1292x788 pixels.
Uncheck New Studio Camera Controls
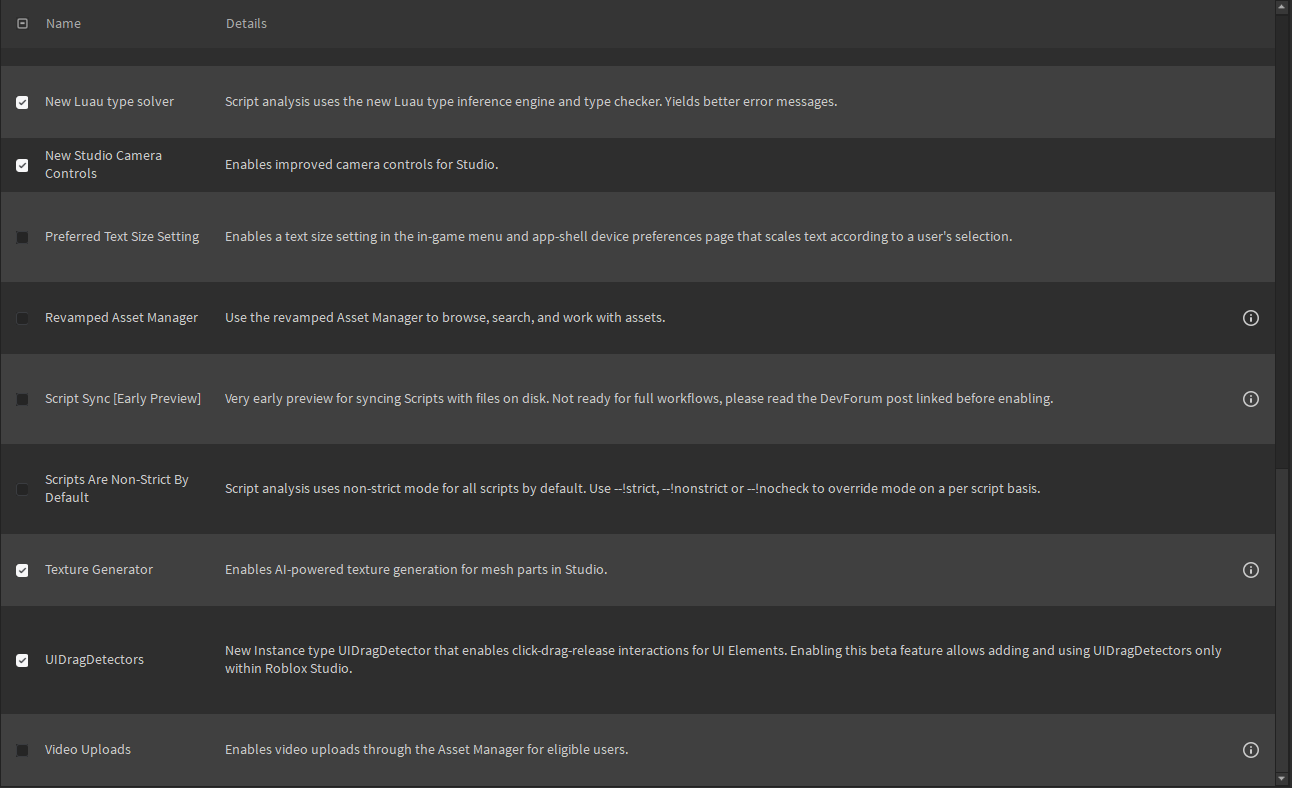[x=22, y=165]
